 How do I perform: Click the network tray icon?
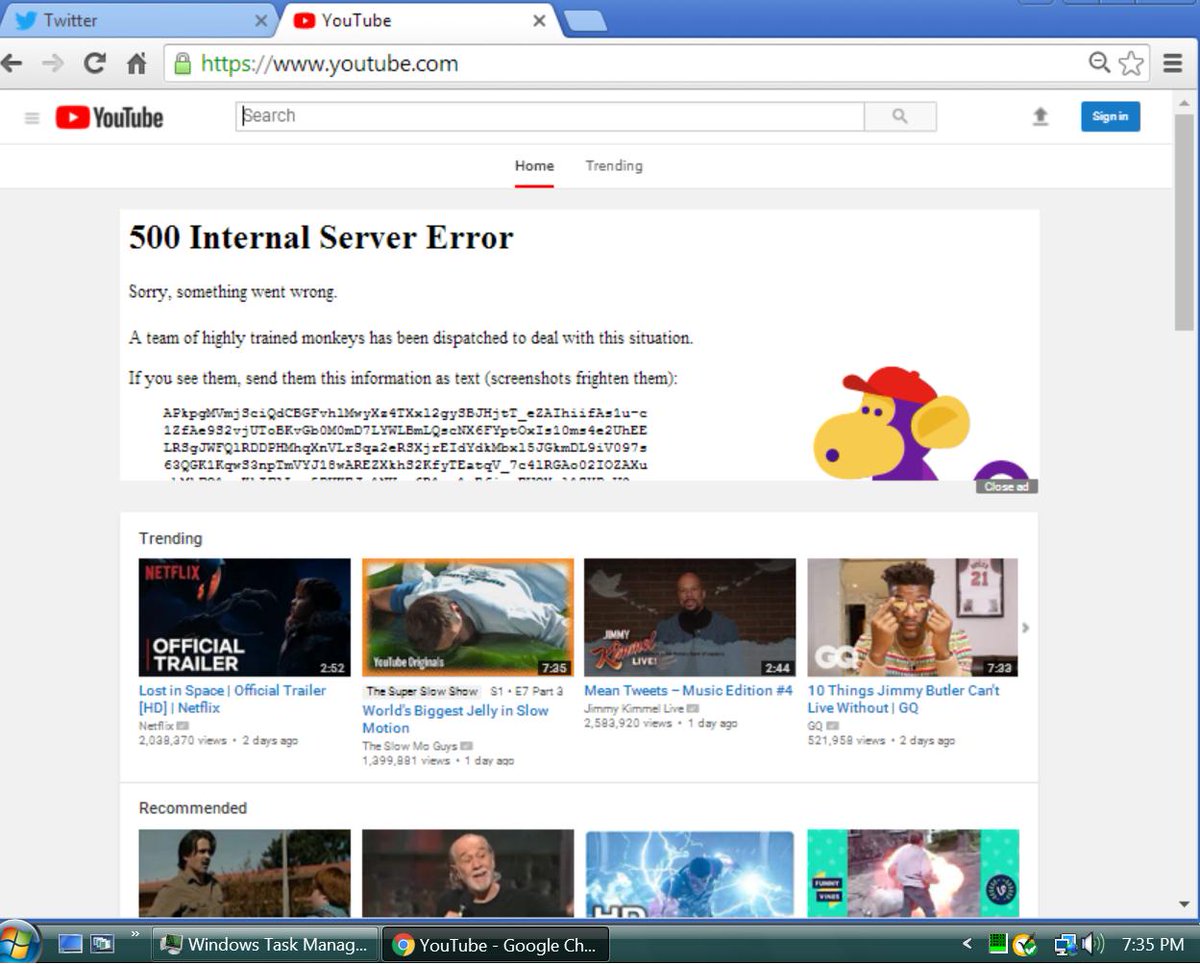click(x=1065, y=943)
